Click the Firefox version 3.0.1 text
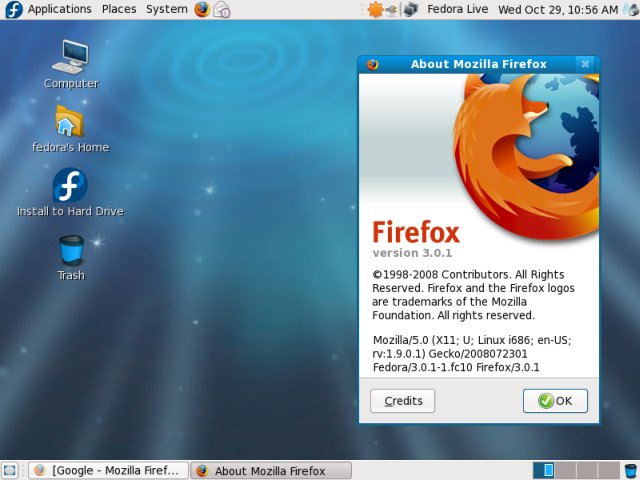 pyautogui.click(x=412, y=253)
